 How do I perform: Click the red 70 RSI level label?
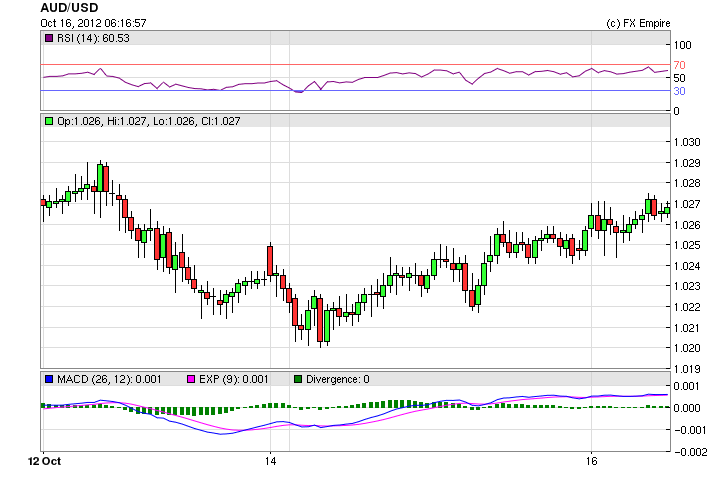point(679,65)
